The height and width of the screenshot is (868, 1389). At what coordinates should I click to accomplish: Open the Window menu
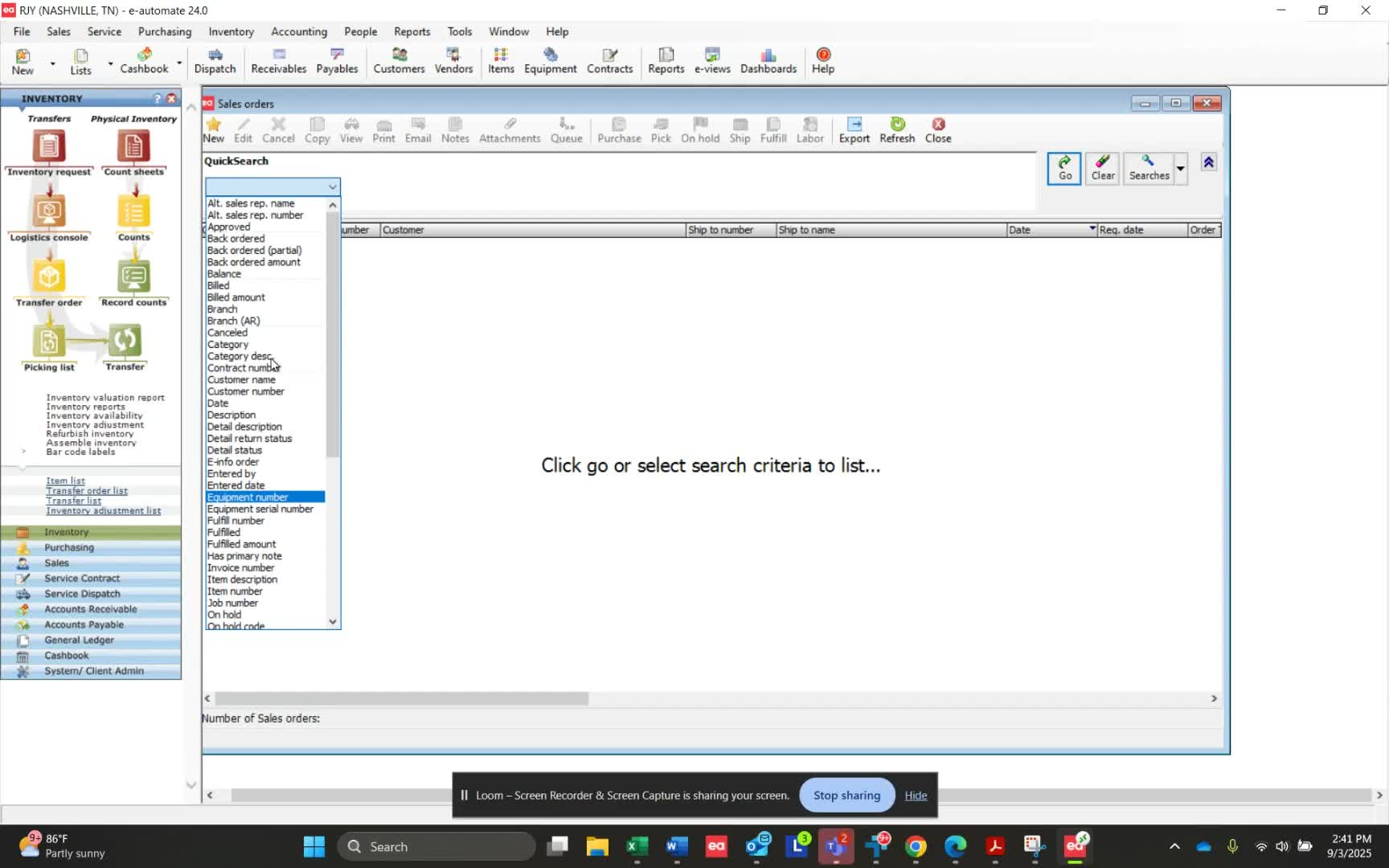point(509,31)
